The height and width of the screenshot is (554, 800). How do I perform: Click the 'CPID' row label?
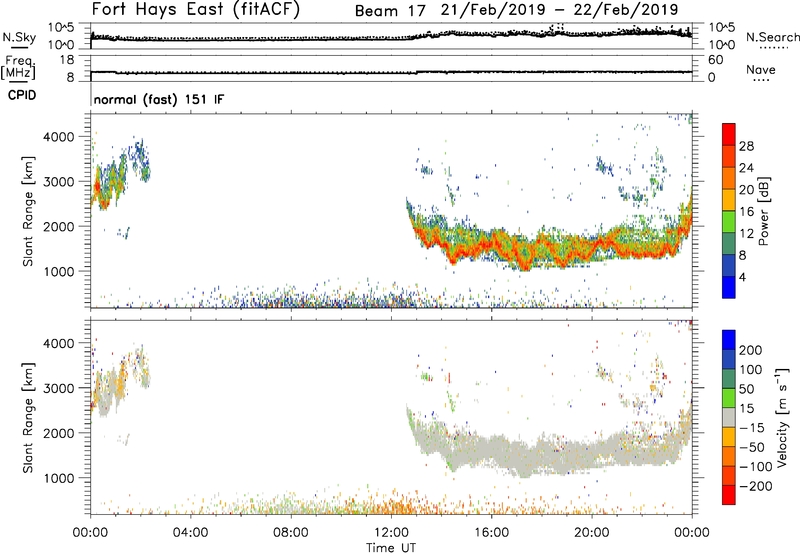coord(22,95)
